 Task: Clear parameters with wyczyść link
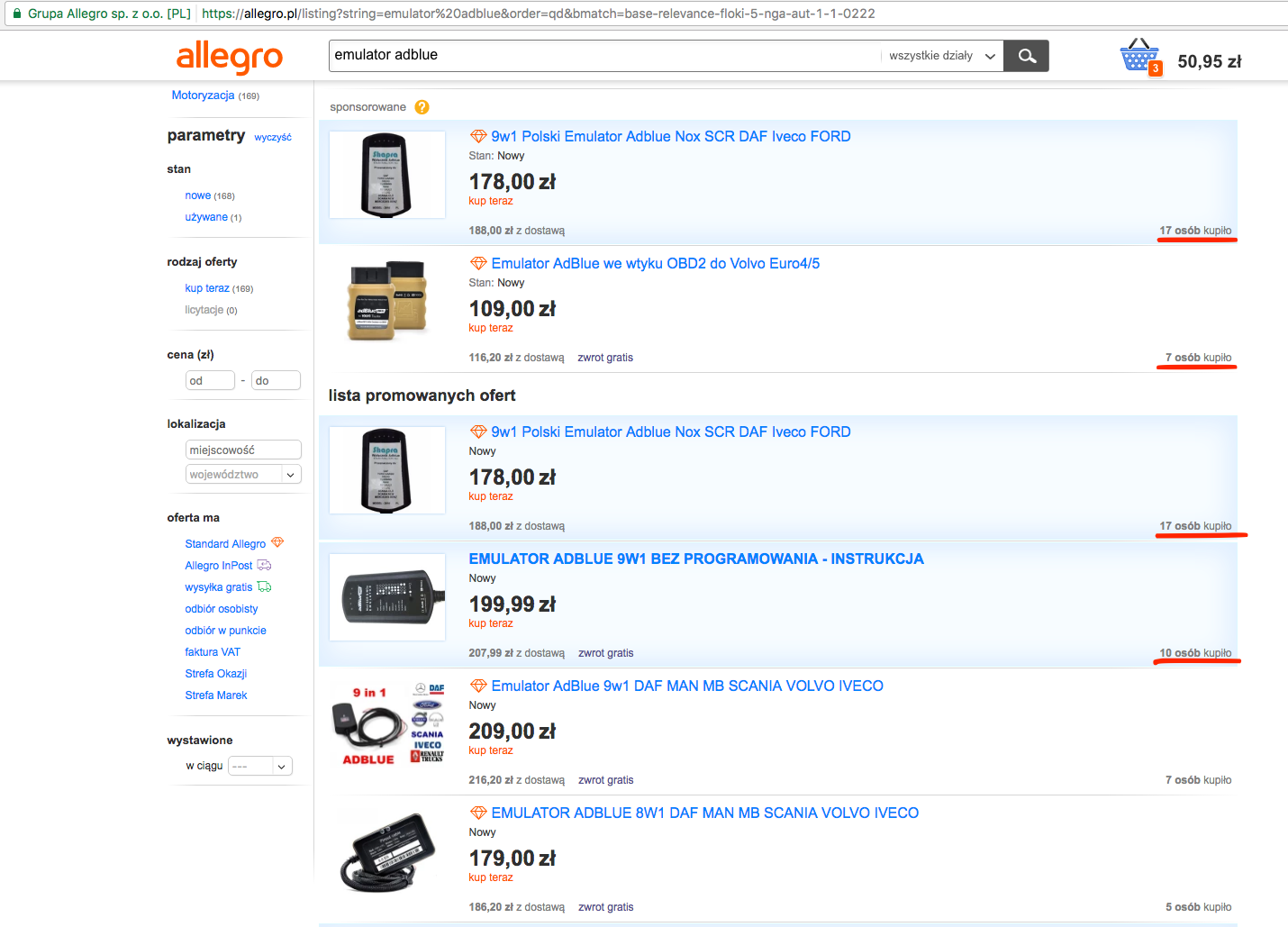tap(272, 137)
